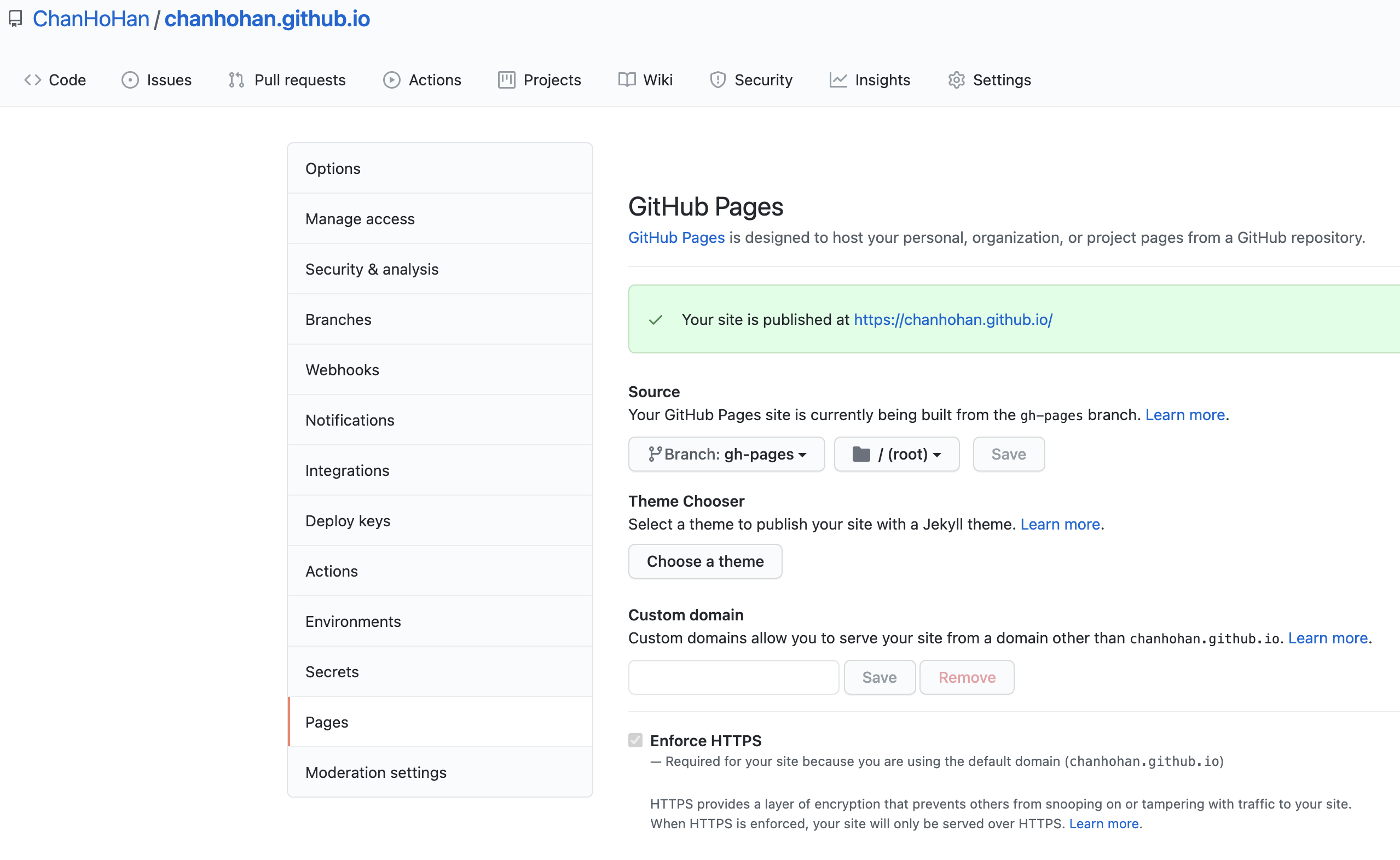Viewport: 1400px width, 860px height.
Task: Toggle the Enforce HTTPS checkbox
Action: click(635, 740)
